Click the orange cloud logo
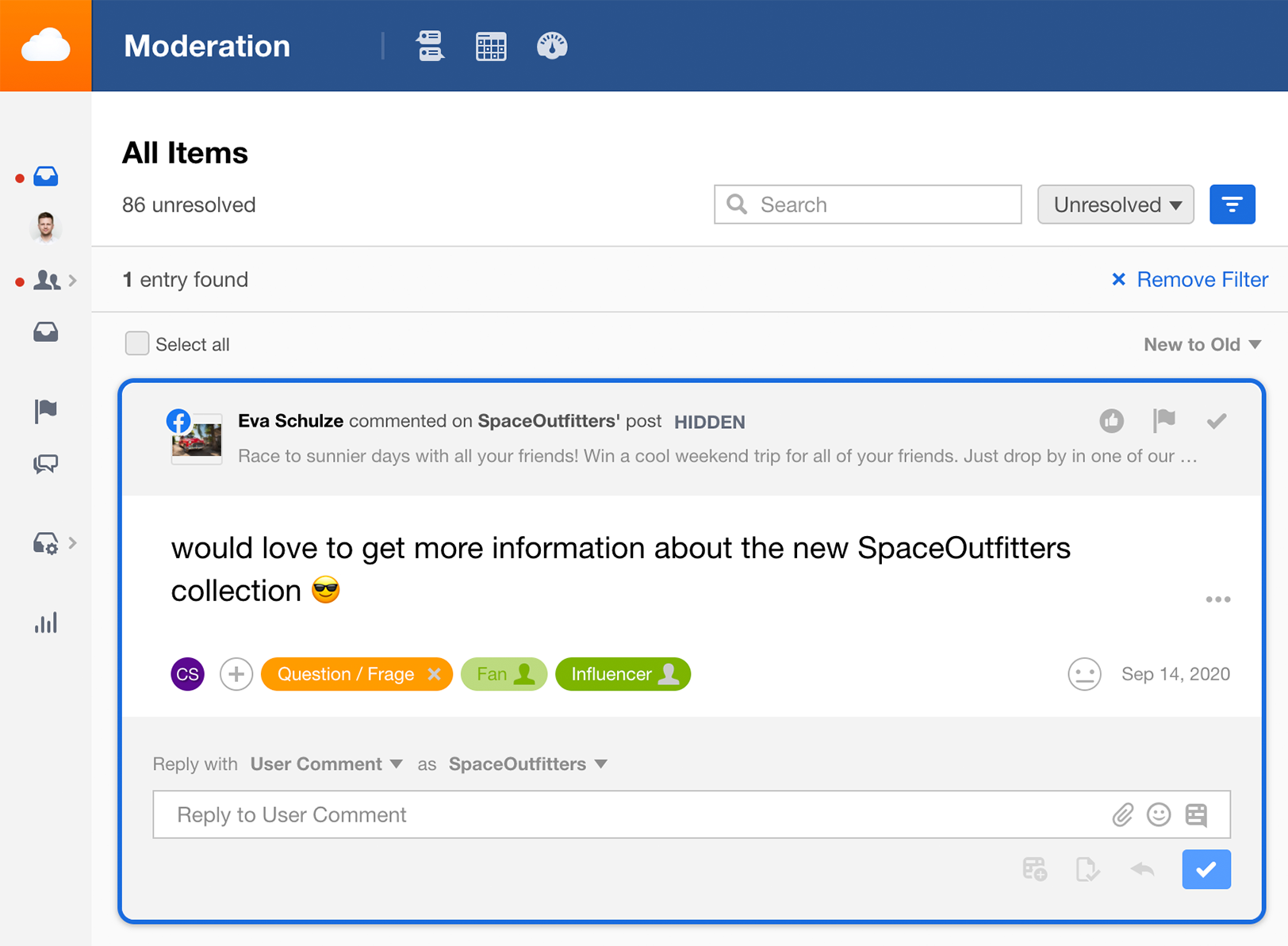Viewport: 1288px width, 946px height. click(x=46, y=45)
